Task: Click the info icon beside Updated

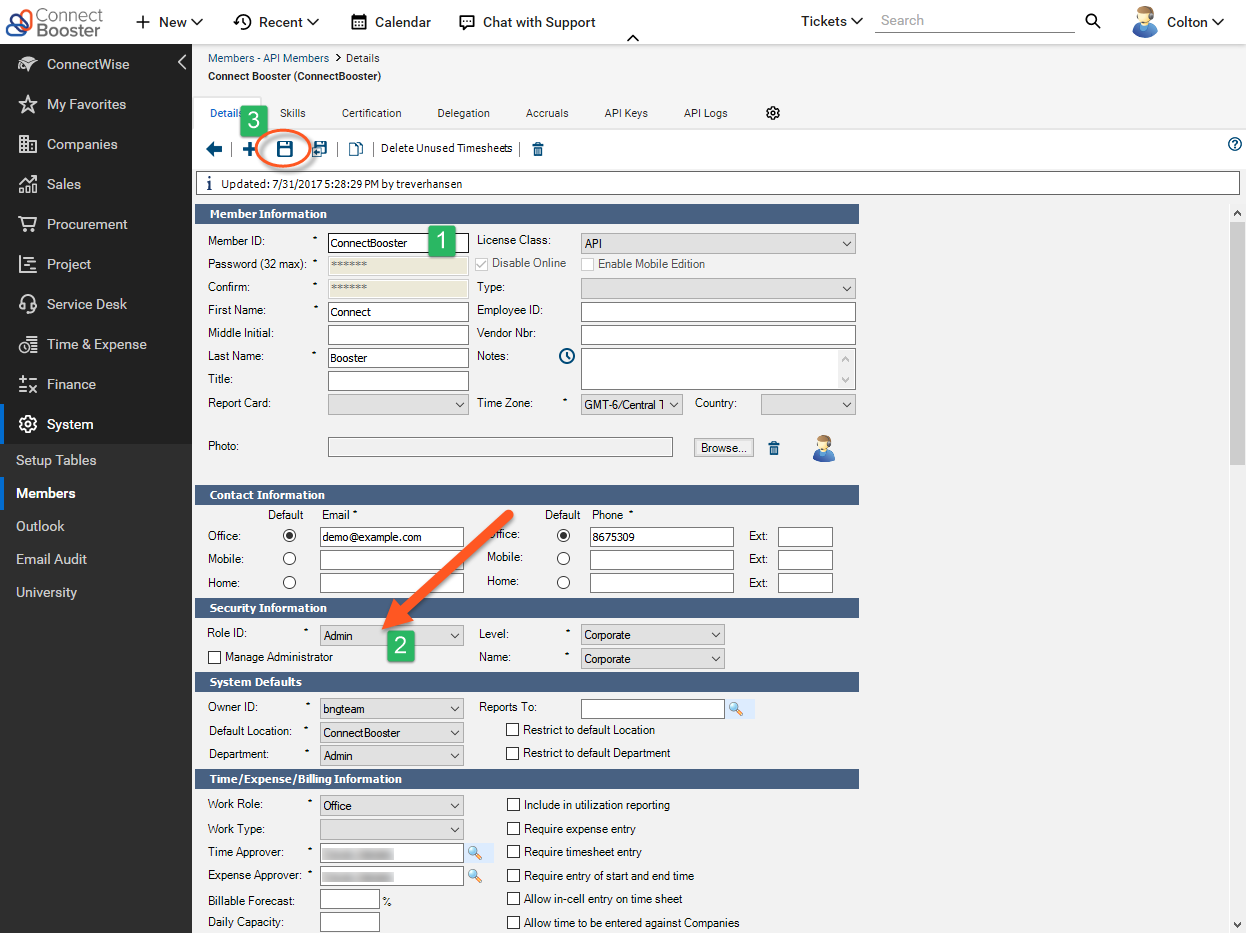Action: point(208,184)
